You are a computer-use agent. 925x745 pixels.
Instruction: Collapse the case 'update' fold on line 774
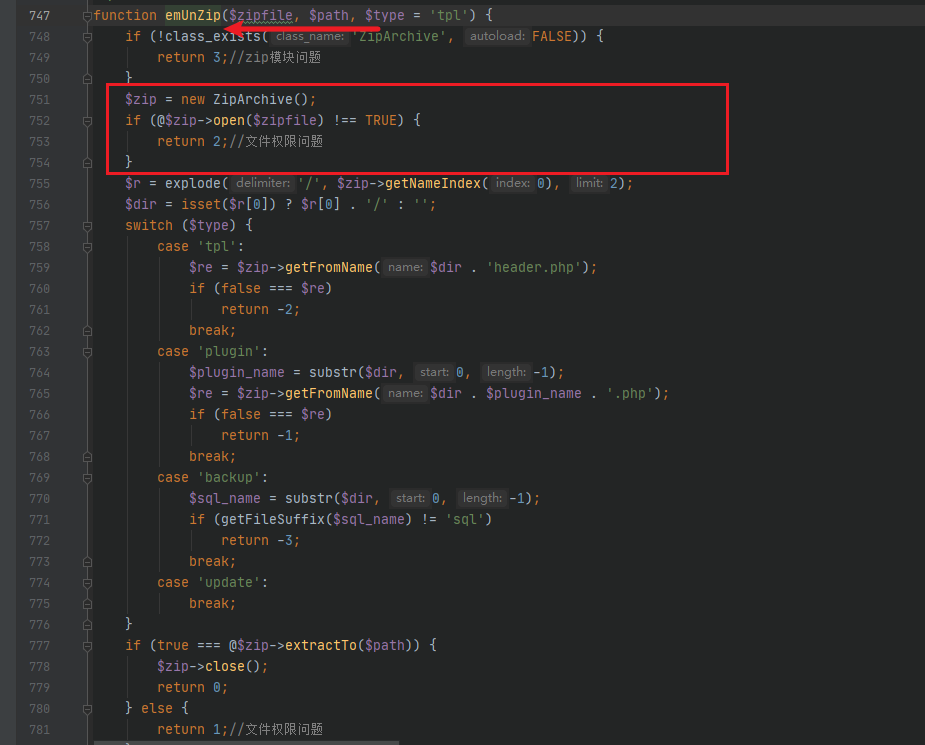coord(87,583)
